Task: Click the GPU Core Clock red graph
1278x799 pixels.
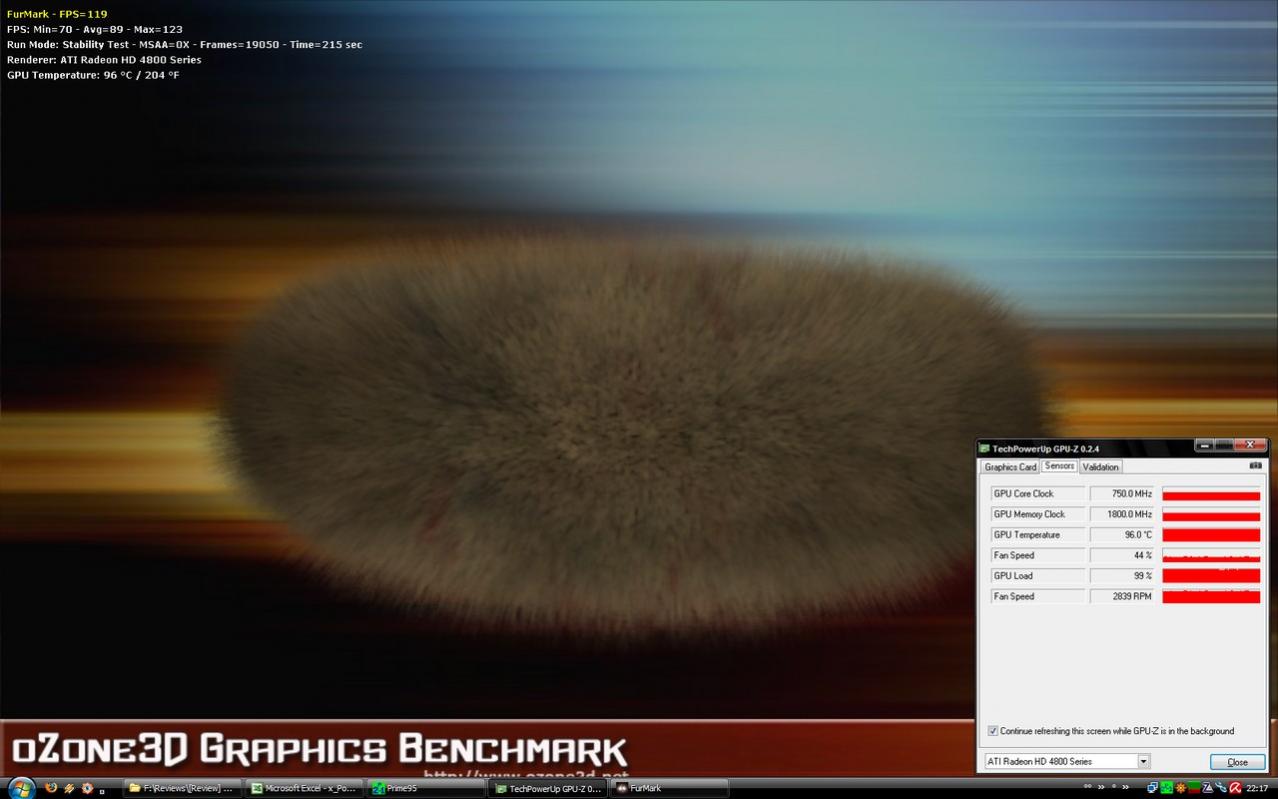Action: point(1211,494)
